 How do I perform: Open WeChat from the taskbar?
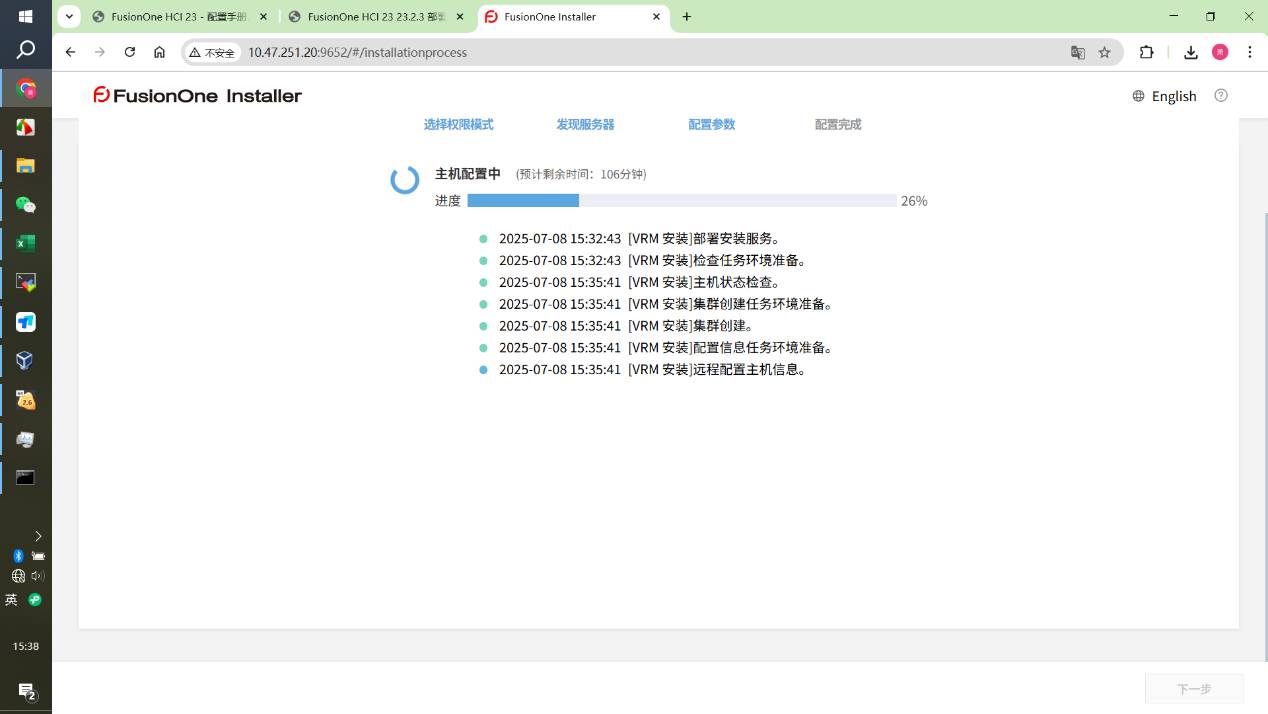pyautogui.click(x=26, y=205)
